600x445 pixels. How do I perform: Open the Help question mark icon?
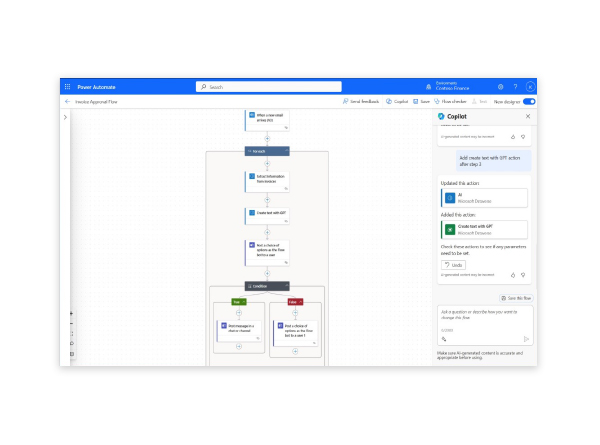[x=515, y=87]
